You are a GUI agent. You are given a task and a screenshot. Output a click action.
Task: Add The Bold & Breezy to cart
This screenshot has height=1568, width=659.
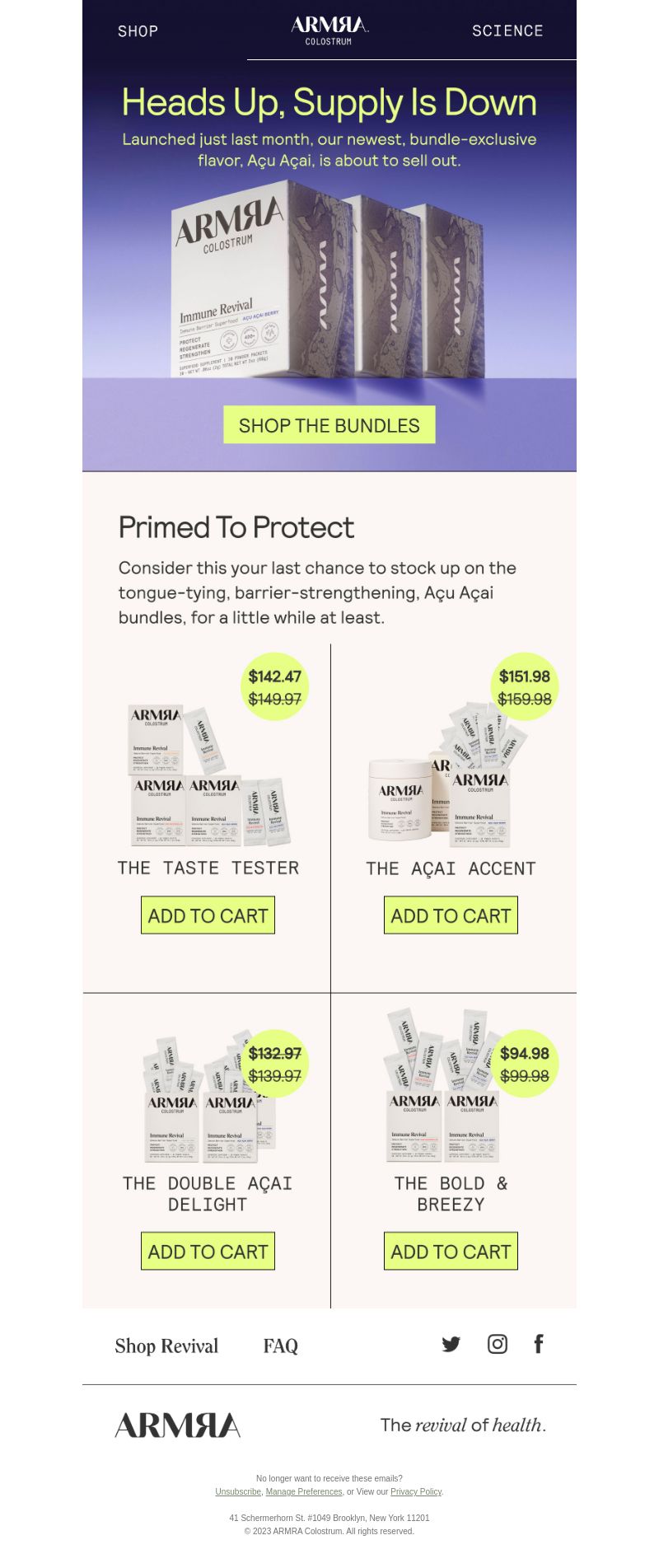(451, 1251)
